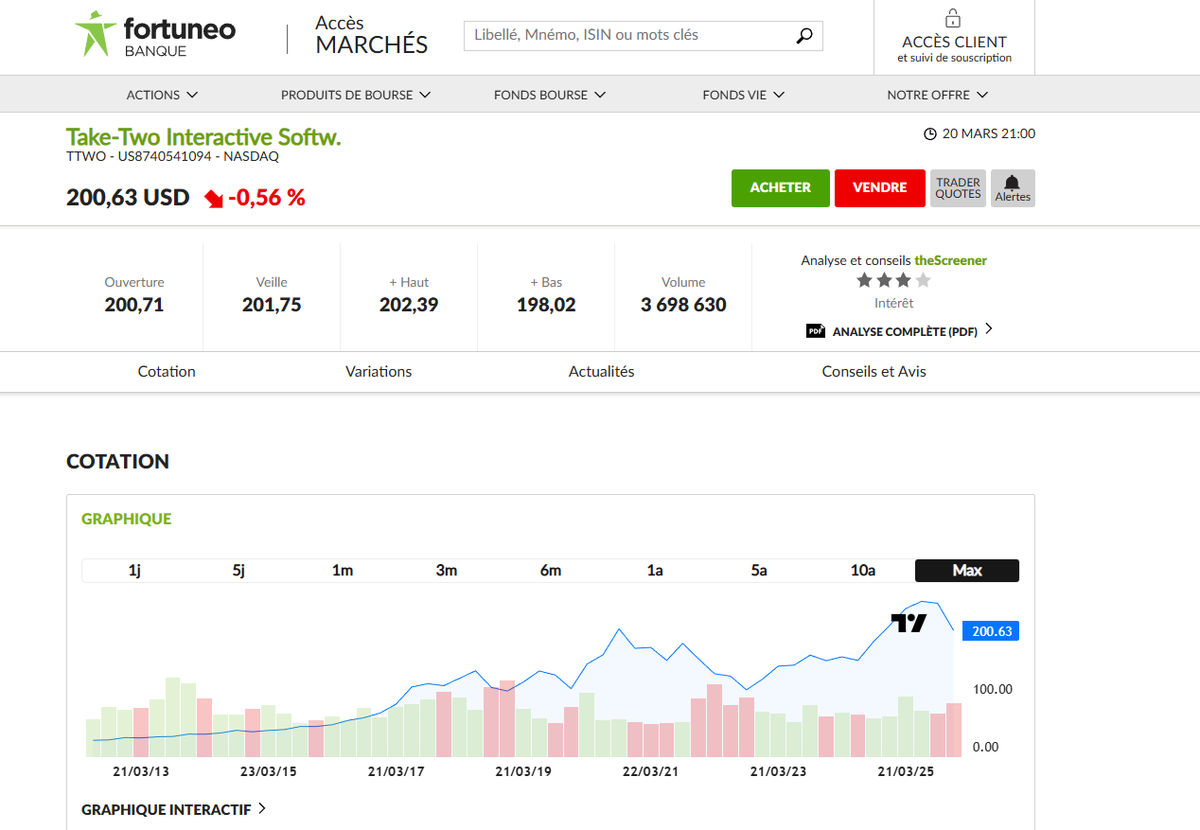Click the 21/03/25 date on chart axis
Image resolution: width=1200 pixels, height=830 pixels.
click(x=905, y=772)
